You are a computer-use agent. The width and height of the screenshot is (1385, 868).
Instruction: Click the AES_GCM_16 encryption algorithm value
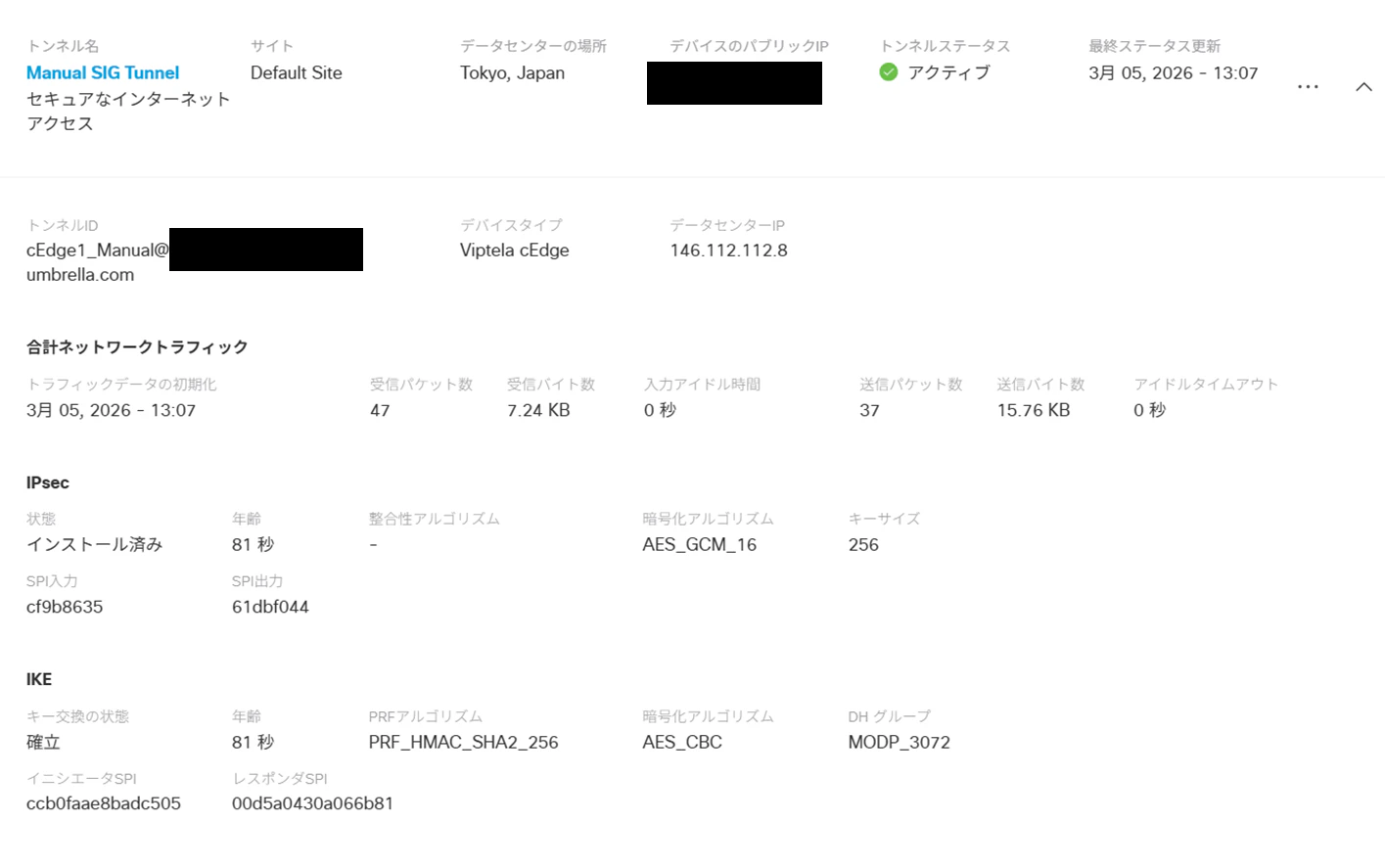tap(699, 545)
